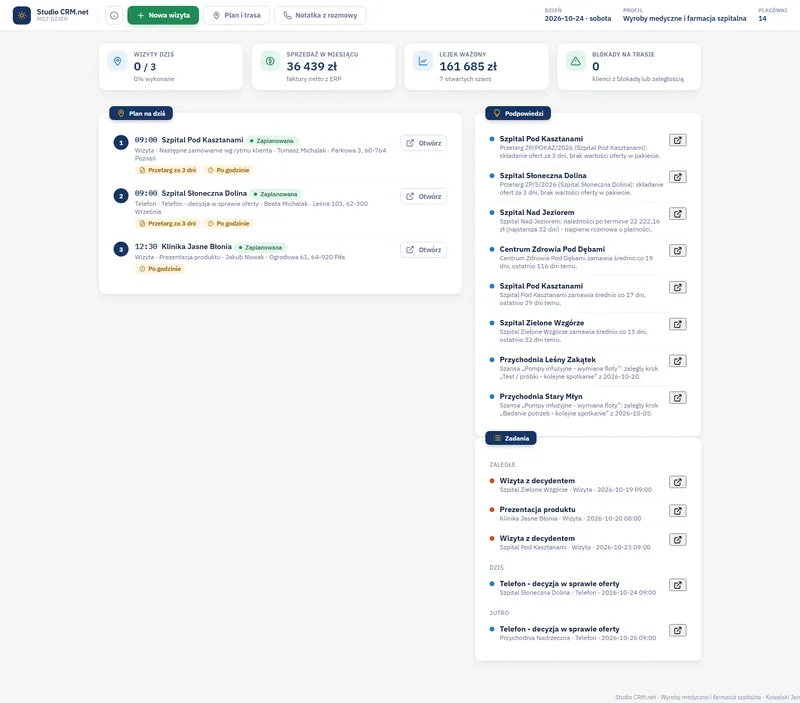Click the warning icon on Blokady na trasie card

pos(576,61)
